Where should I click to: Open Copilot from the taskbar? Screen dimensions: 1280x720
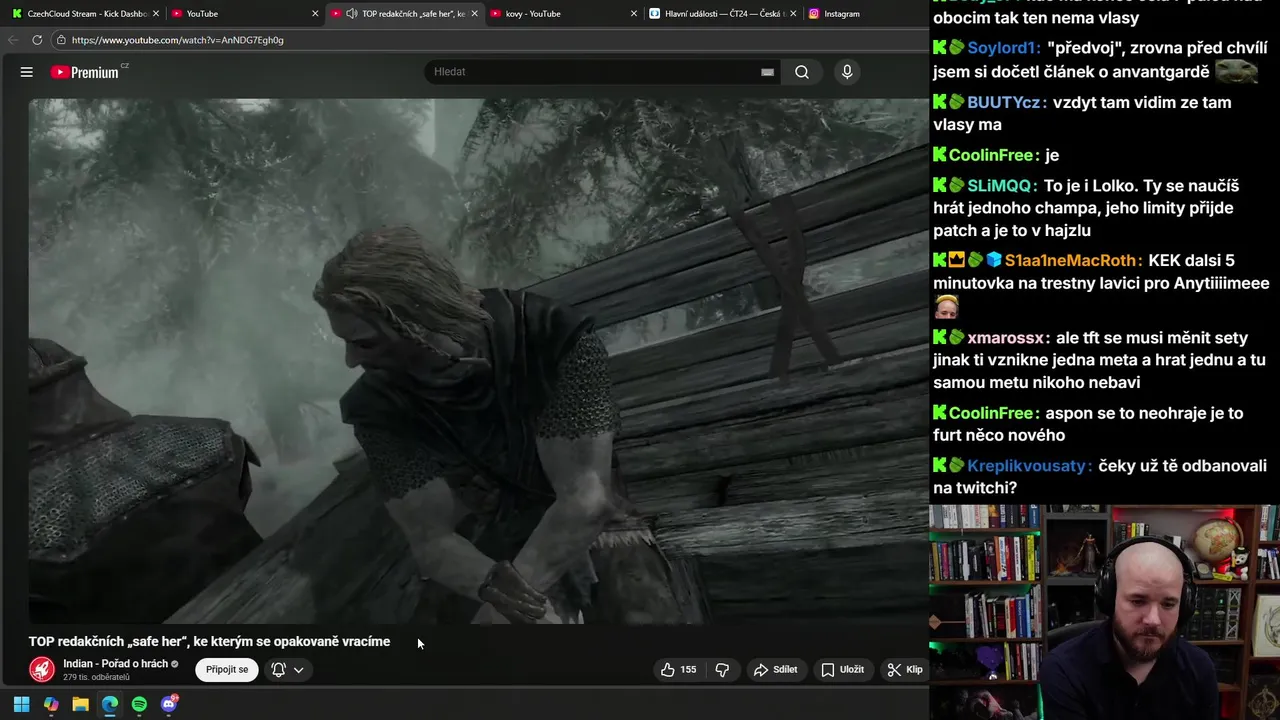point(51,704)
